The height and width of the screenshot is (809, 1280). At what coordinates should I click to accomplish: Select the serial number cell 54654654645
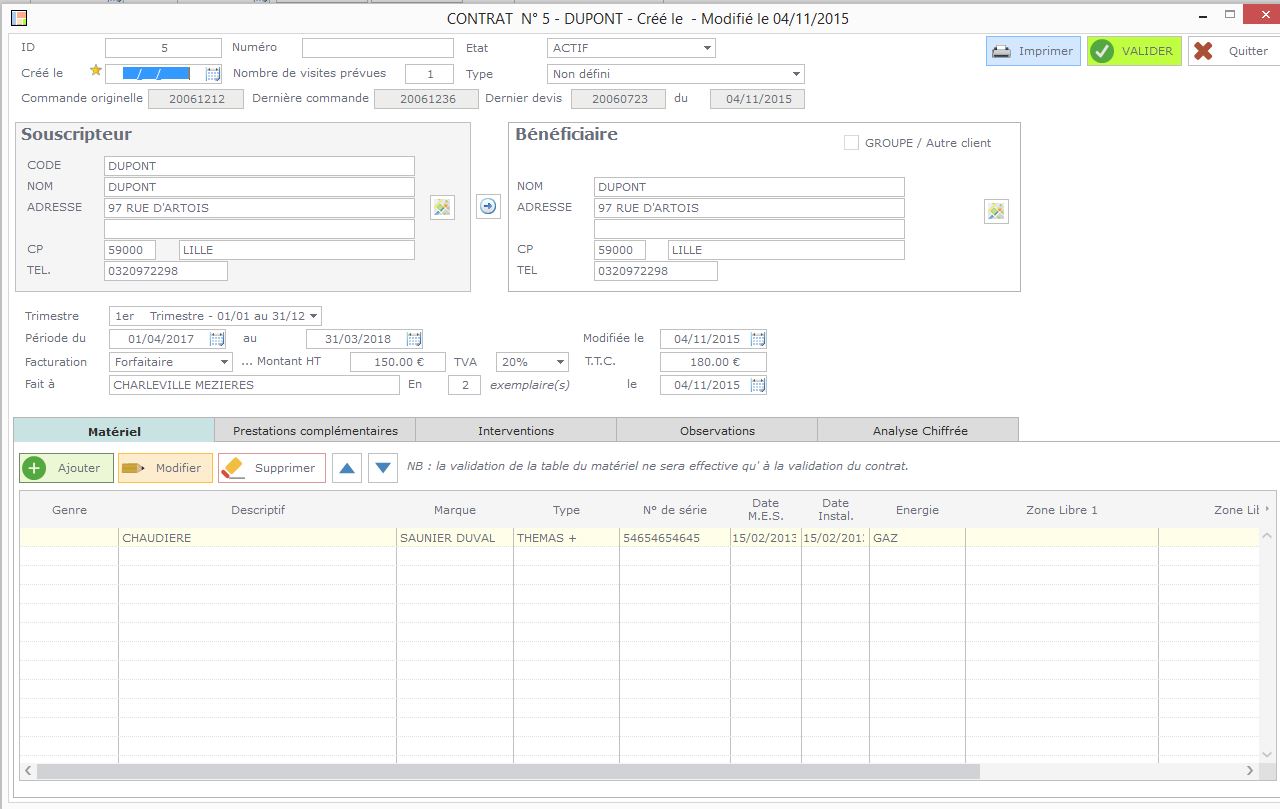pyautogui.click(x=675, y=538)
